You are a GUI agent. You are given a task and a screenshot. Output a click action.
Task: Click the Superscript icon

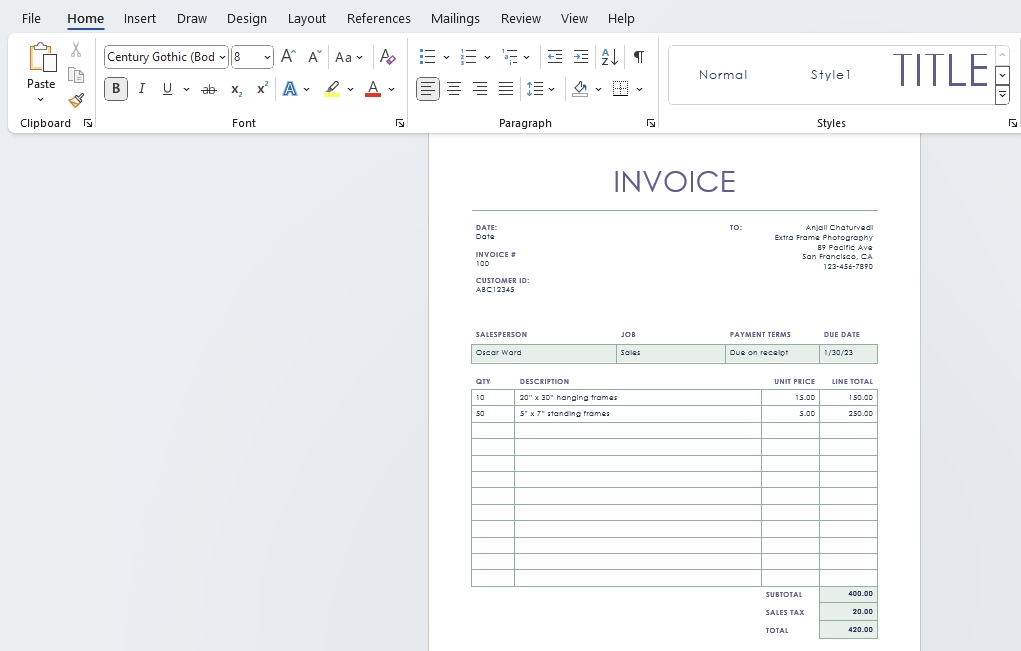[262, 89]
